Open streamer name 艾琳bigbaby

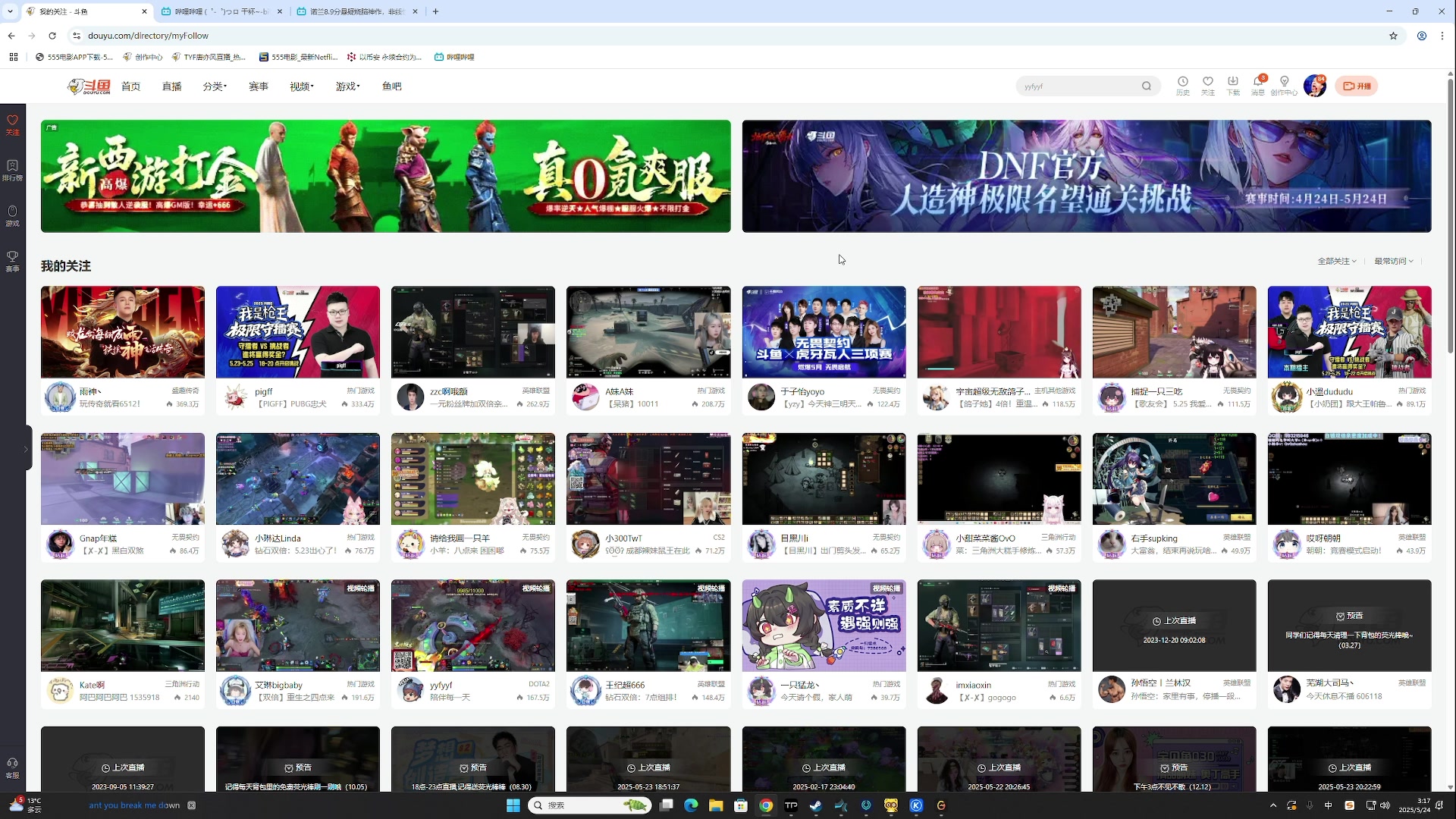pyautogui.click(x=278, y=686)
